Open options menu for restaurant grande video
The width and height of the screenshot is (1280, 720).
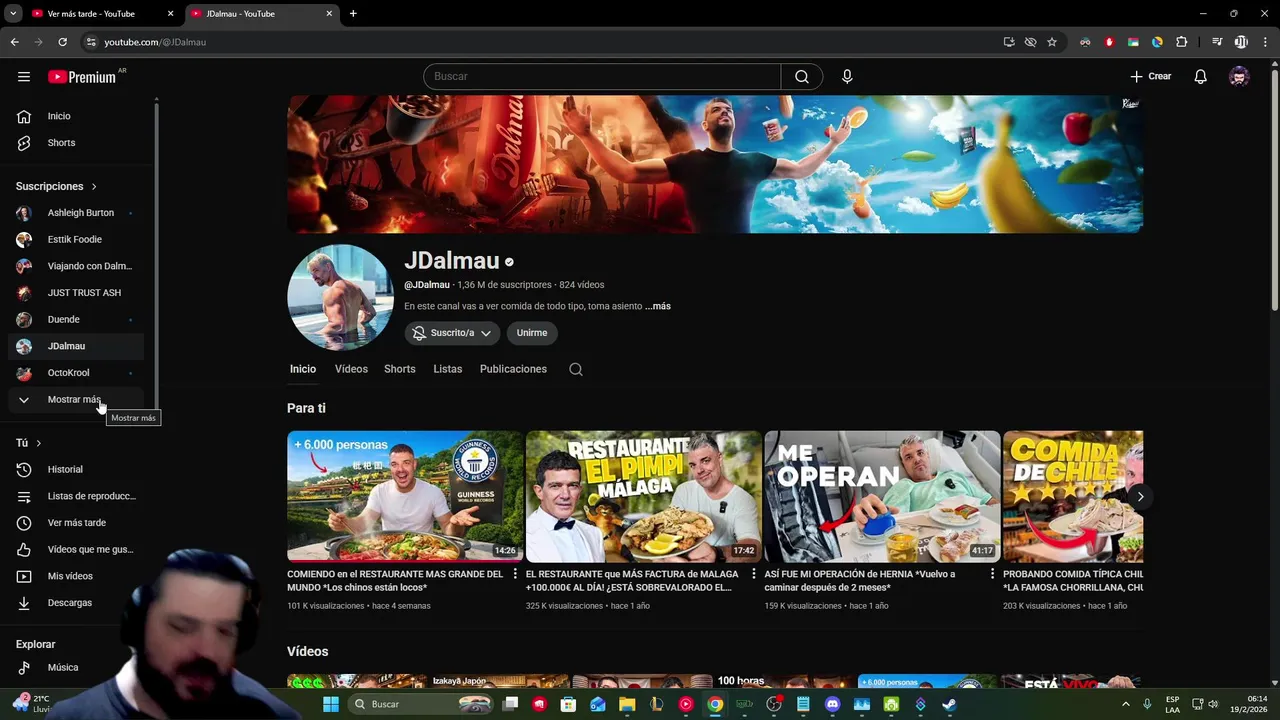click(515, 574)
